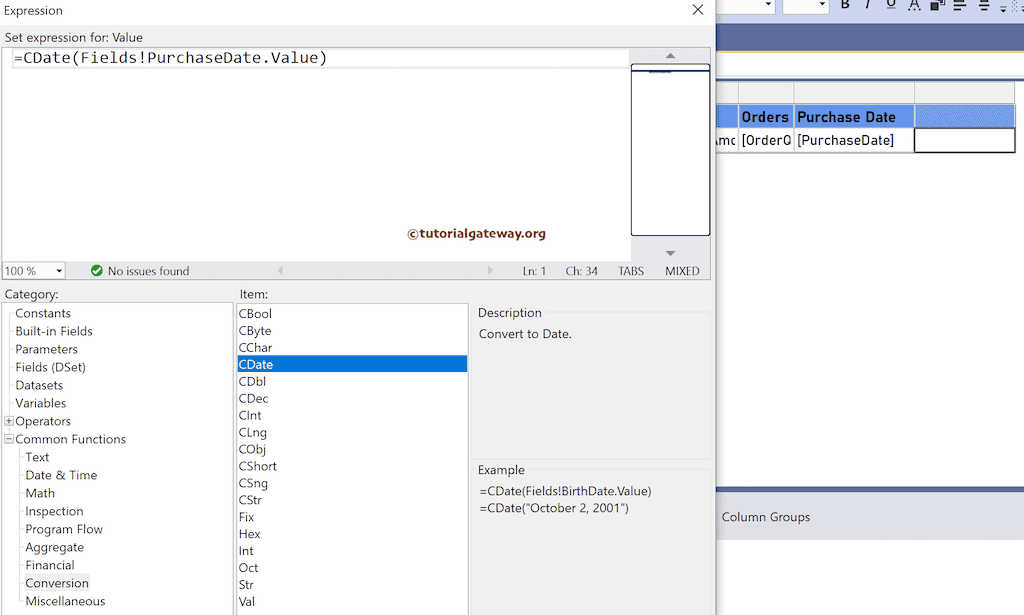Screen dimensions: 1024x615
Task: Select the Date & Time category
Action: pos(61,475)
